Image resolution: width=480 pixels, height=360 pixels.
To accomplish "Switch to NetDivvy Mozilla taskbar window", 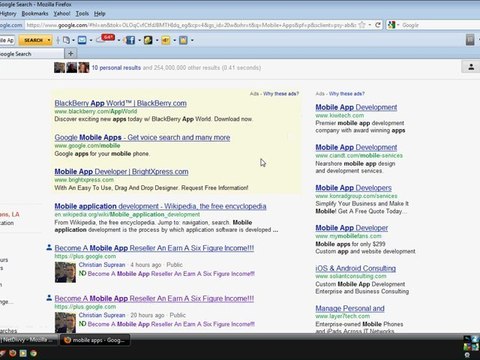I will point(29,340).
